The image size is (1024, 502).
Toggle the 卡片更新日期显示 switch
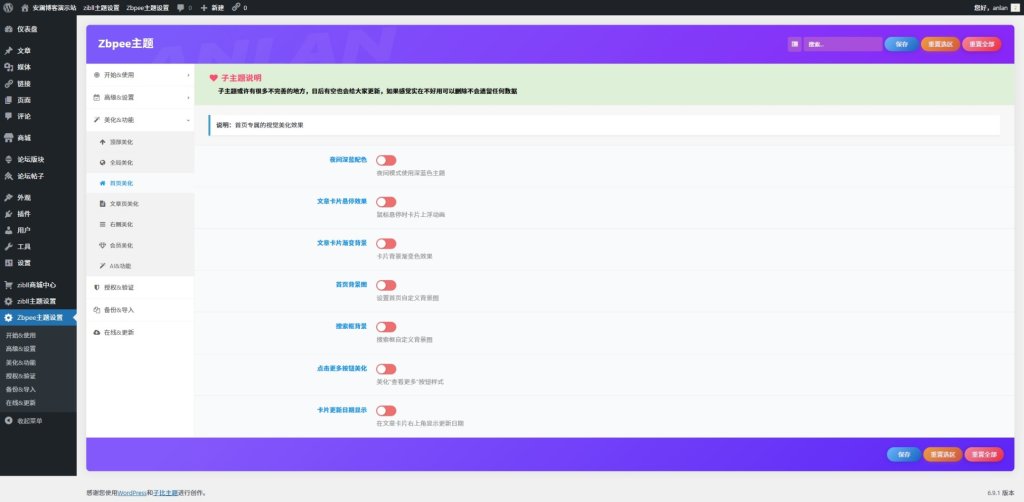[x=386, y=410]
